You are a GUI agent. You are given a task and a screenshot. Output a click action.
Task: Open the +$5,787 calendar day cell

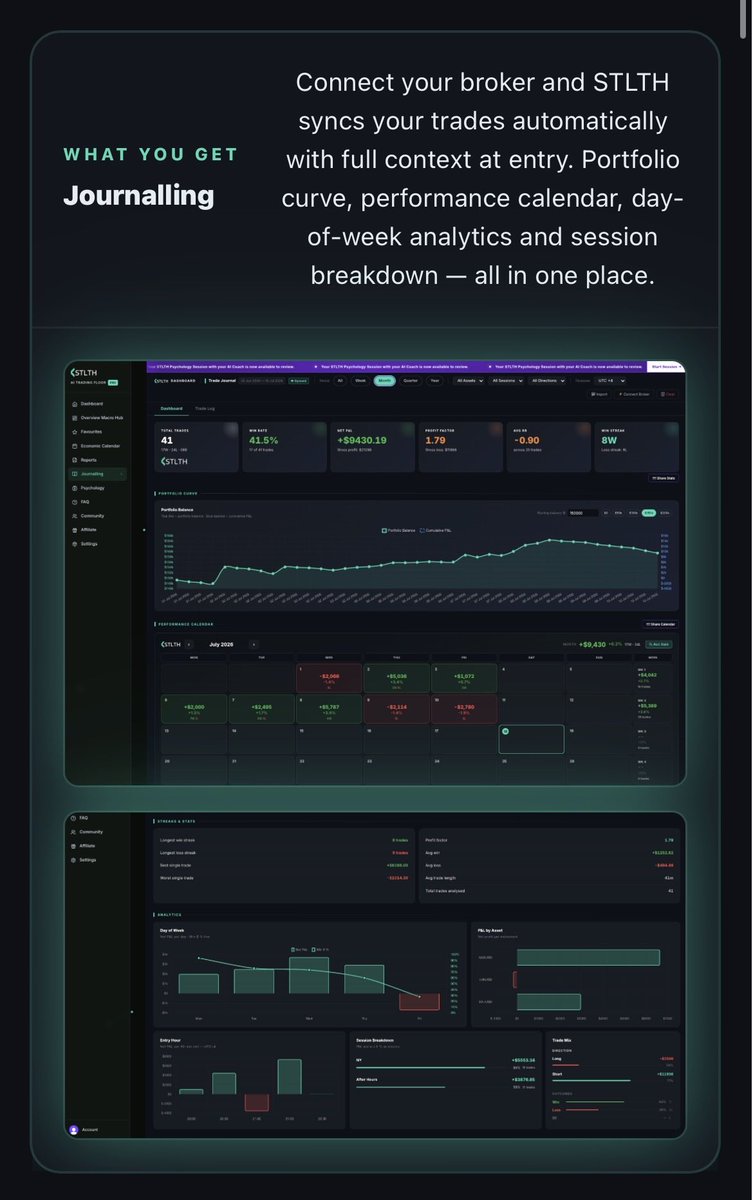pos(329,708)
